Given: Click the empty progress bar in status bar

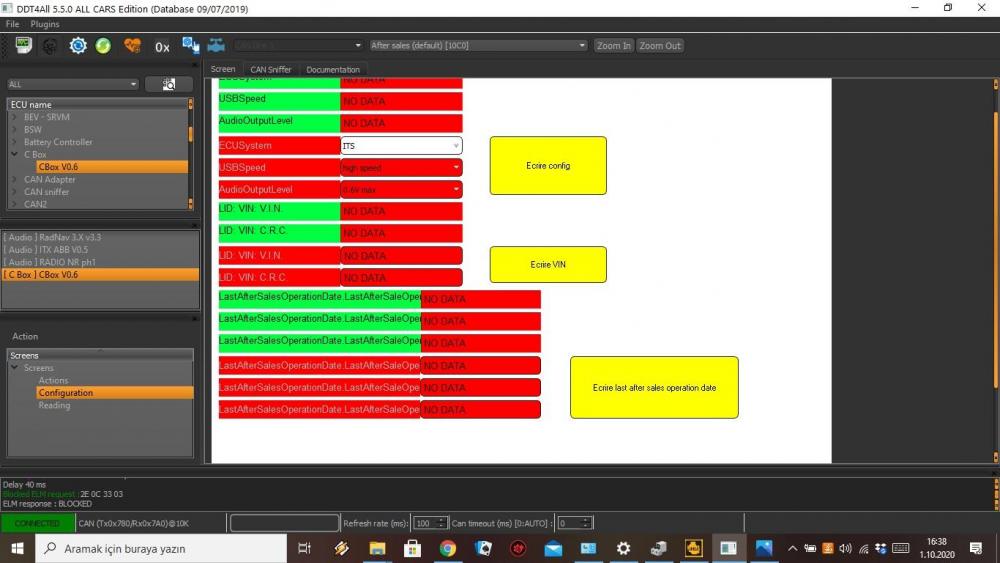Looking at the screenshot, I should pyautogui.click(x=284, y=523).
